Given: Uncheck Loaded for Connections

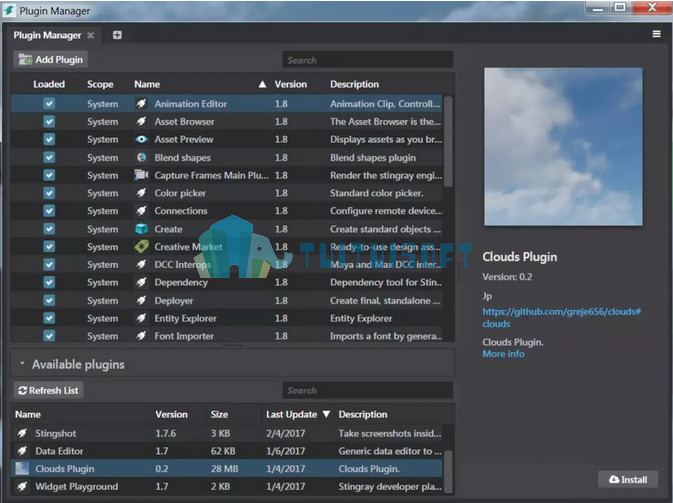Looking at the screenshot, I should [49, 211].
